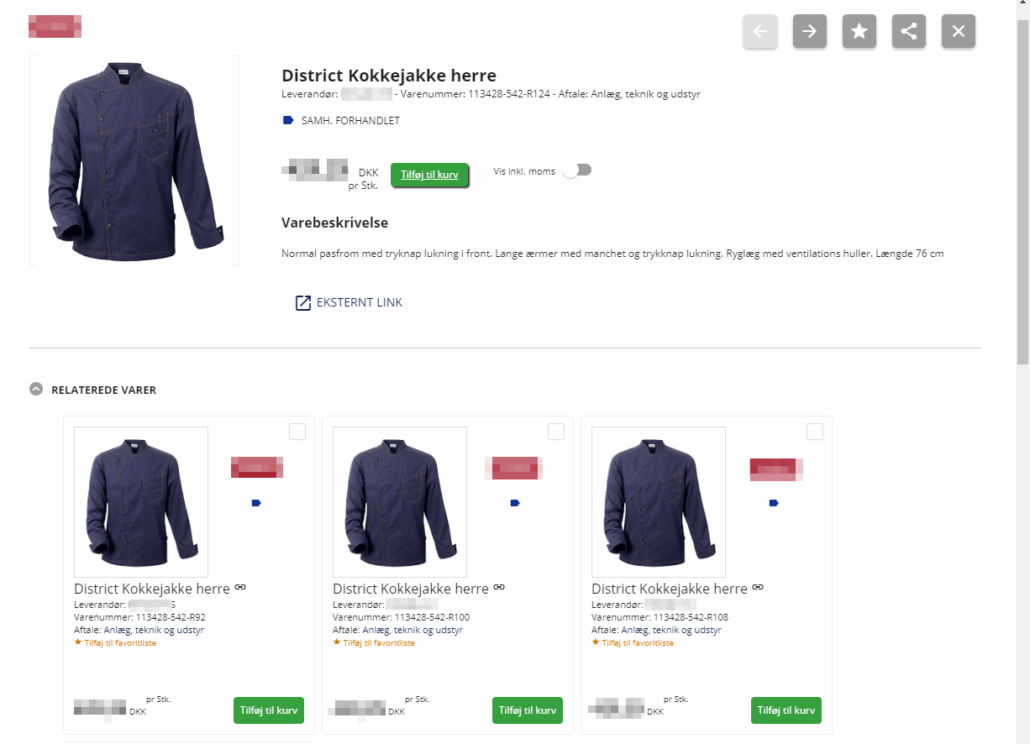Collapse the RELATEREDE VARER section
Image resolution: width=1030 pixels, height=744 pixels.
pos(36,389)
